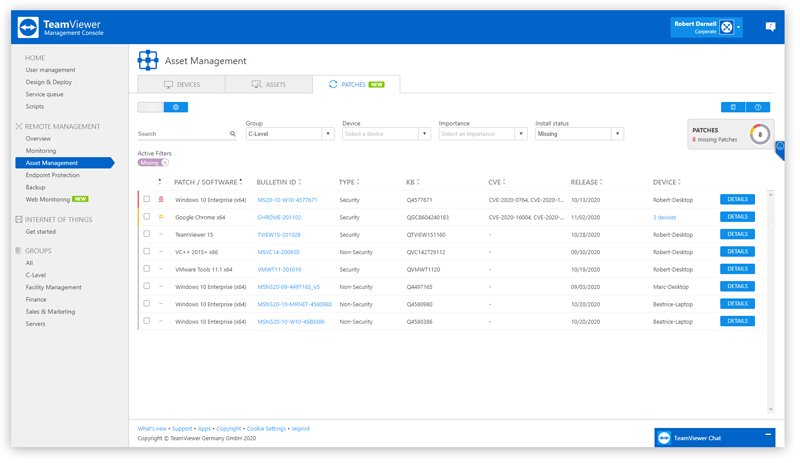Open the Install status dropdown

pyautogui.click(x=579, y=134)
